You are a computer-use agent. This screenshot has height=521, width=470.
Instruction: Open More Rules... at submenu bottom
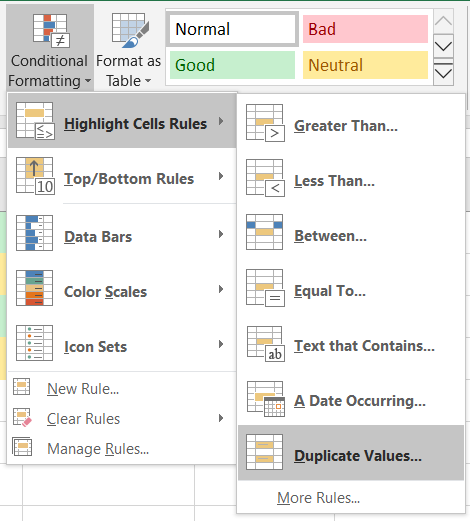(x=318, y=498)
